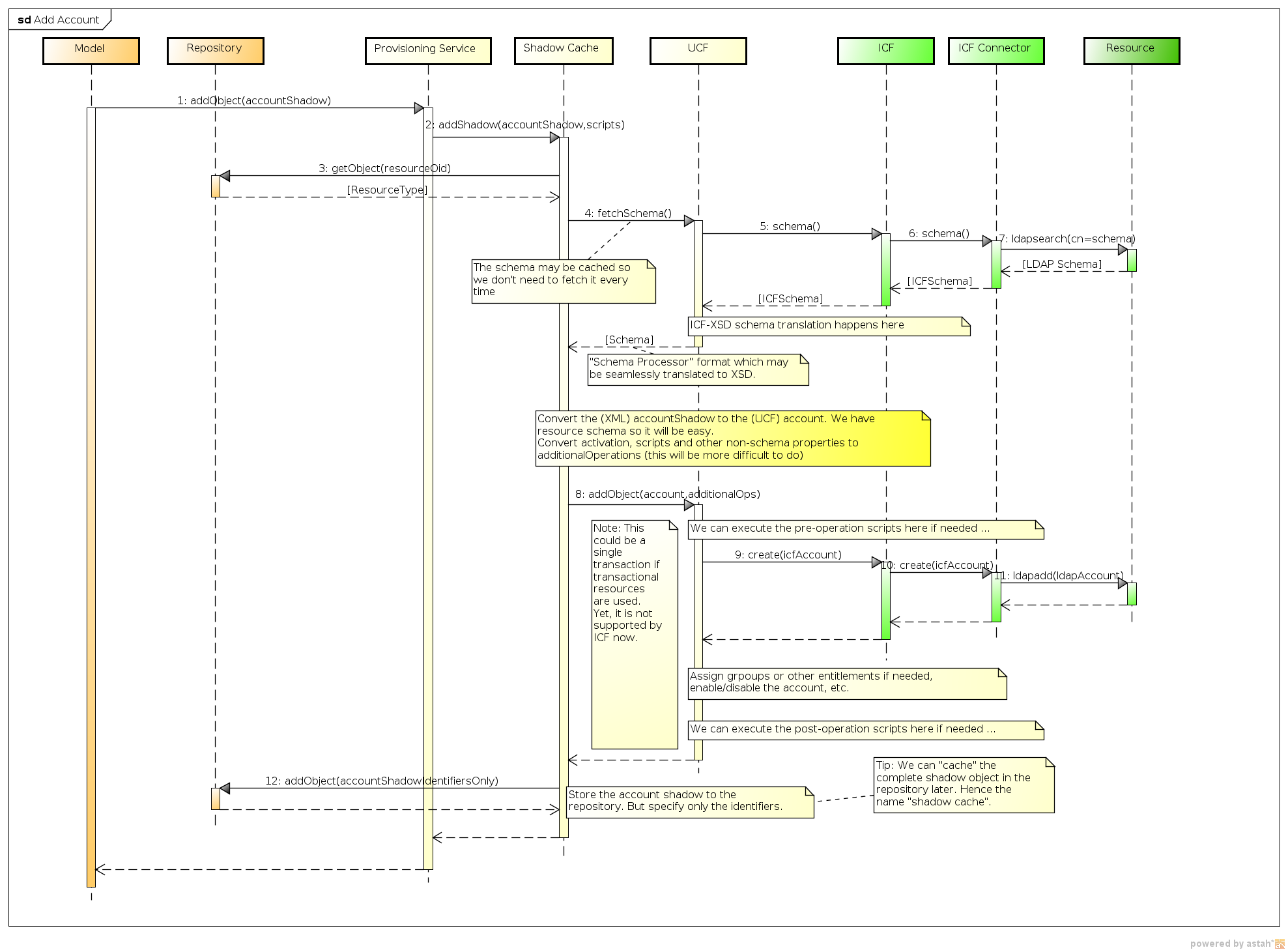1288x952 pixels.
Task: Click the Model lifeline box
Action: point(91,50)
